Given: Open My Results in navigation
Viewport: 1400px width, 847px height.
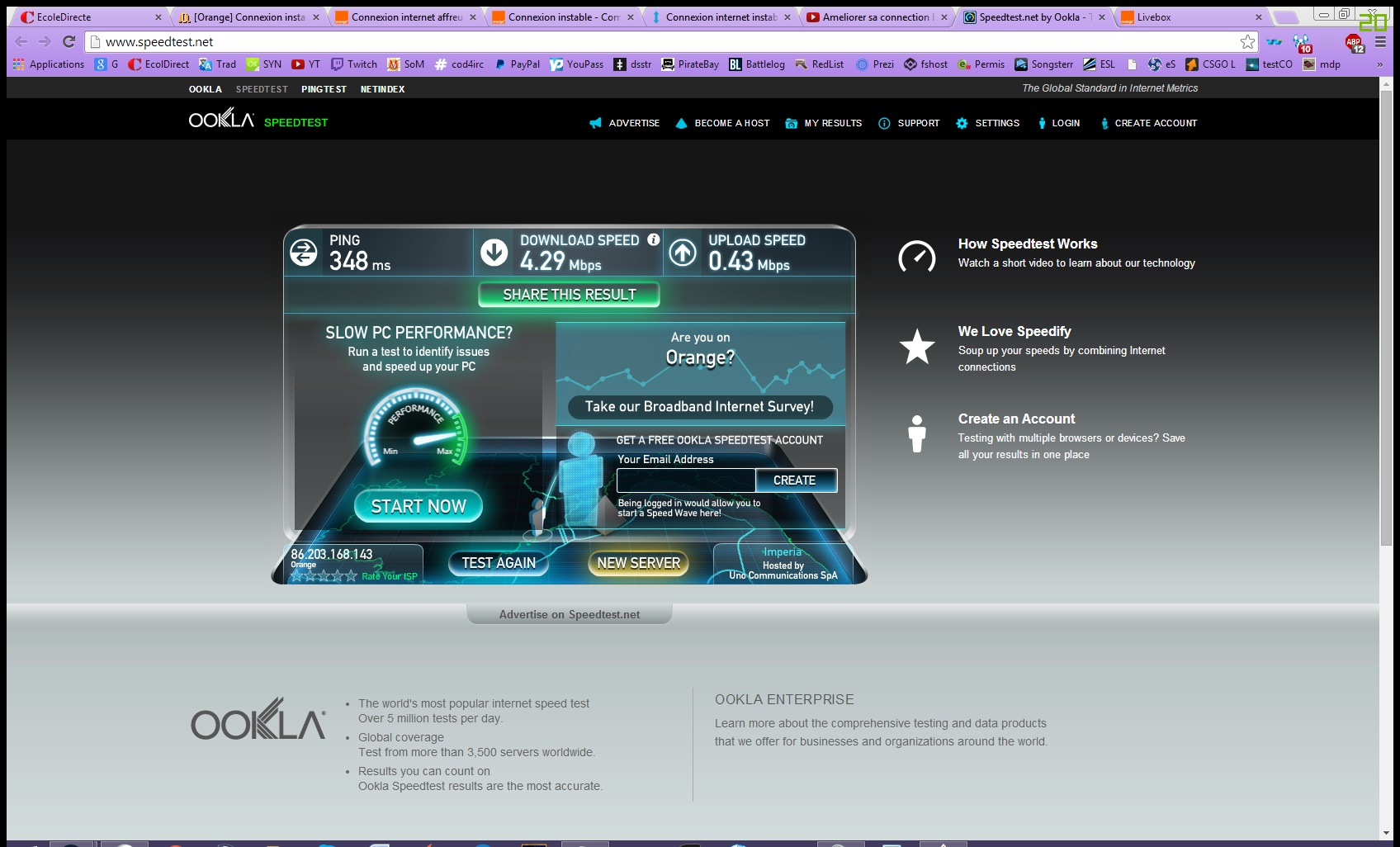Looking at the screenshot, I should click(824, 123).
